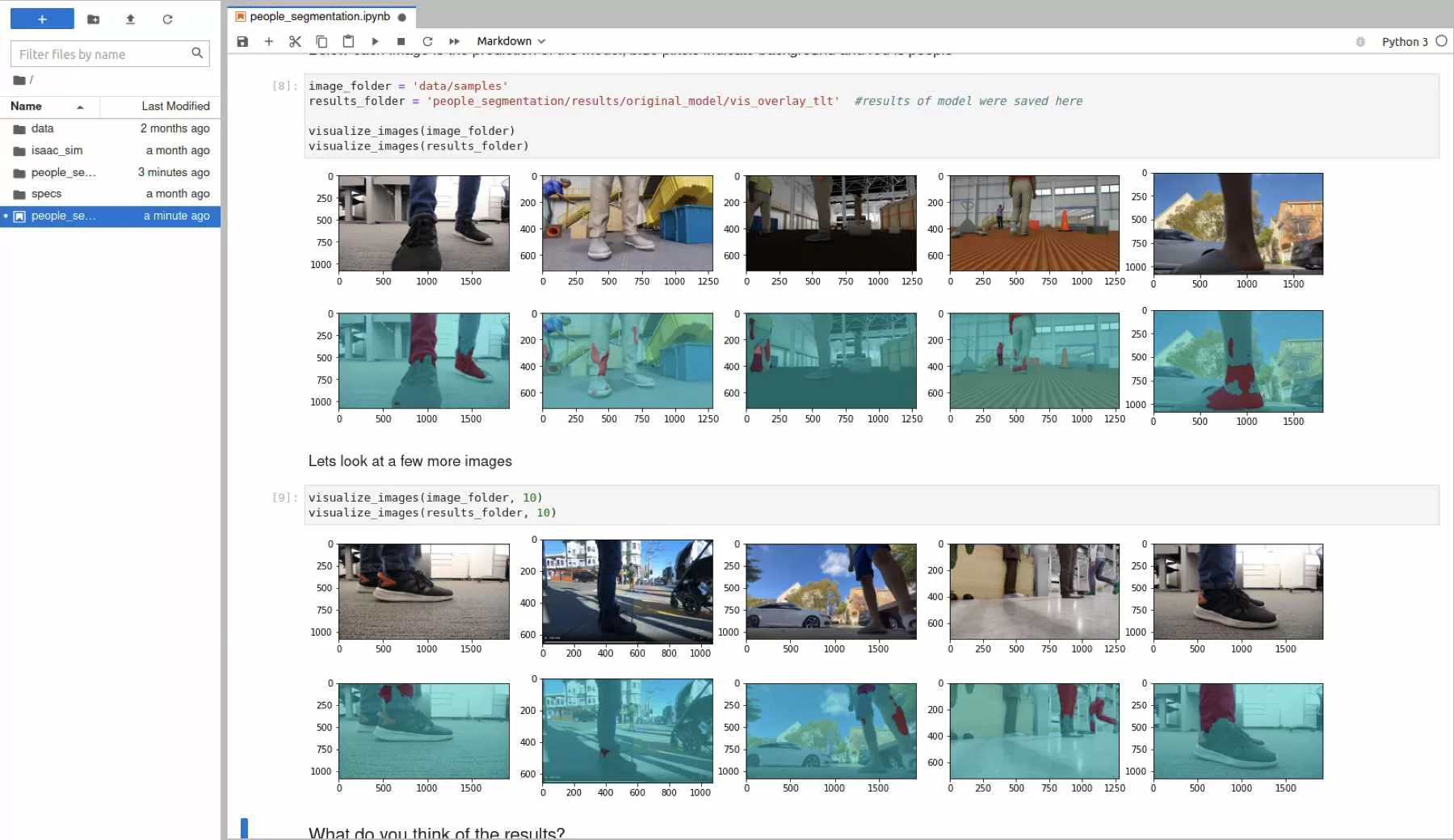Screen dimensions: 1454x840
Task: Click inside code cell 8
Action: coord(872,115)
